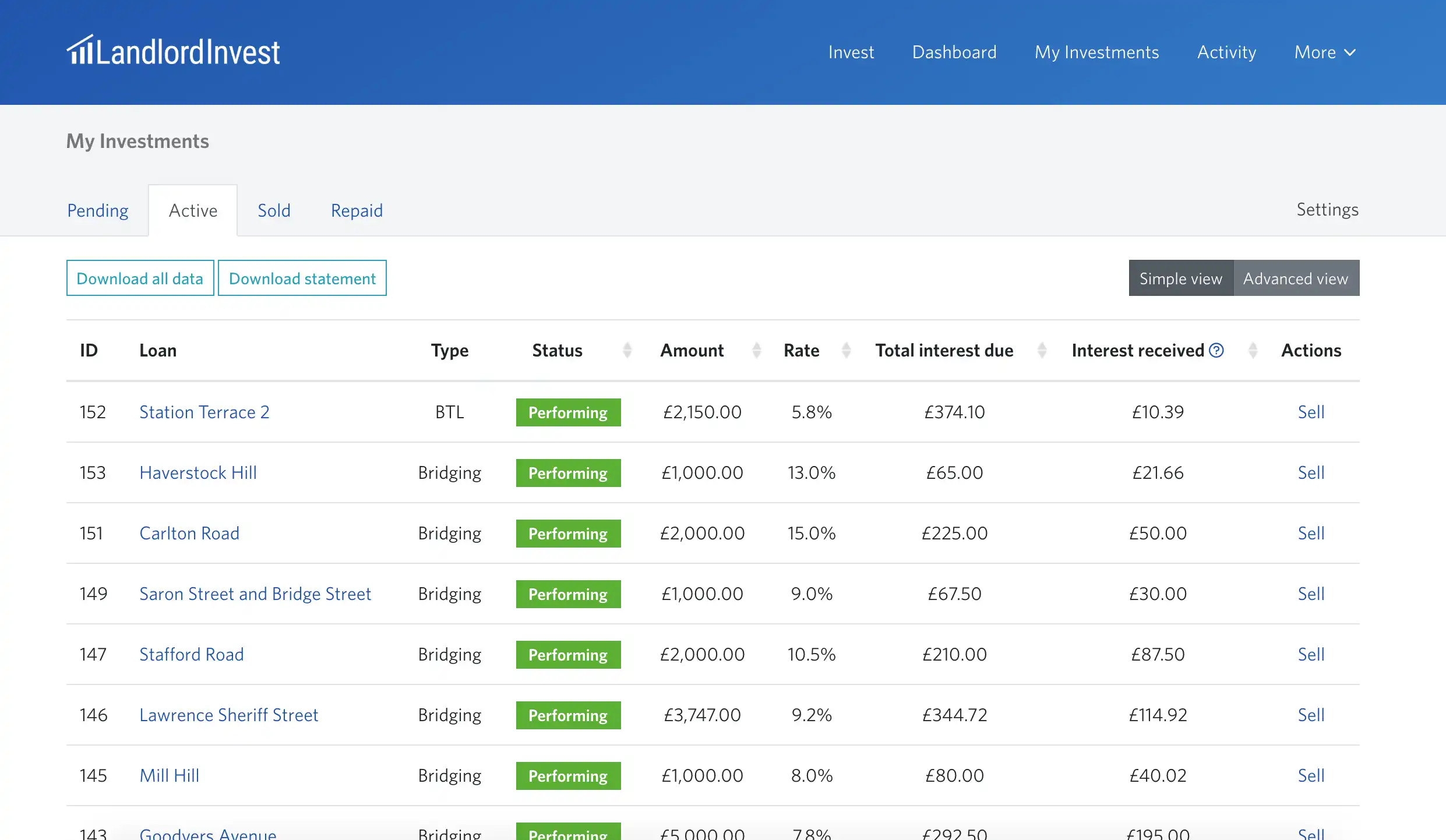Open the Repaid tab
Viewport: 1446px width, 840px height.
357,210
